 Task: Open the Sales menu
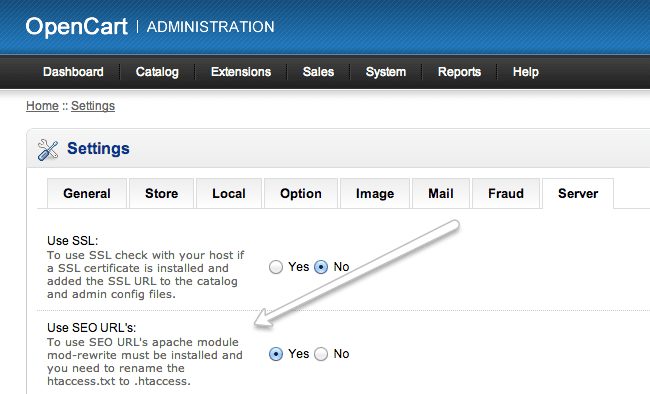[x=318, y=72]
